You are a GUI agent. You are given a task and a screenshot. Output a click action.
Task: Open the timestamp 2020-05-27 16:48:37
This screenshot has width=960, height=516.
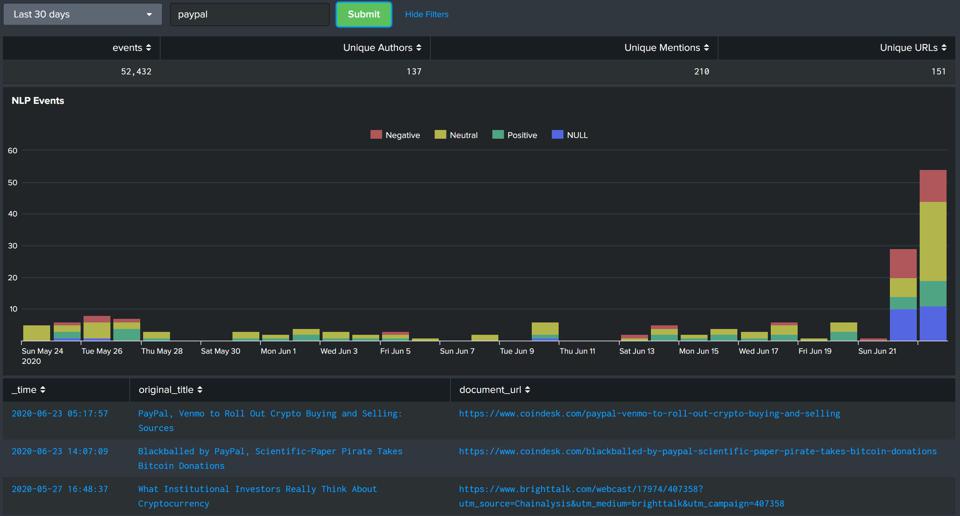[60, 489]
